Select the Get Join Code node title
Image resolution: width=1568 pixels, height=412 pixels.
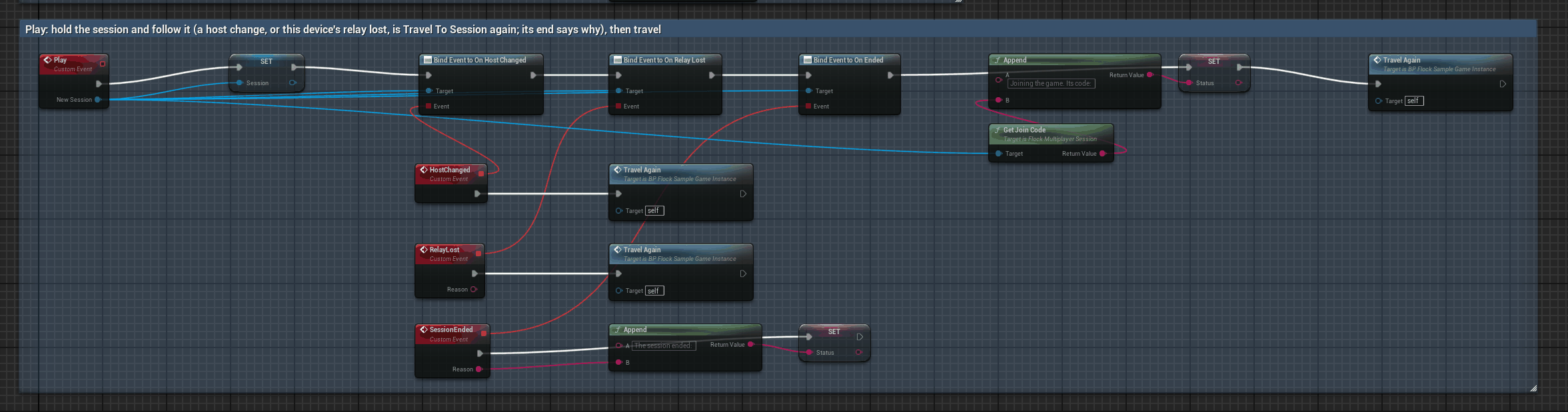point(1024,130)
